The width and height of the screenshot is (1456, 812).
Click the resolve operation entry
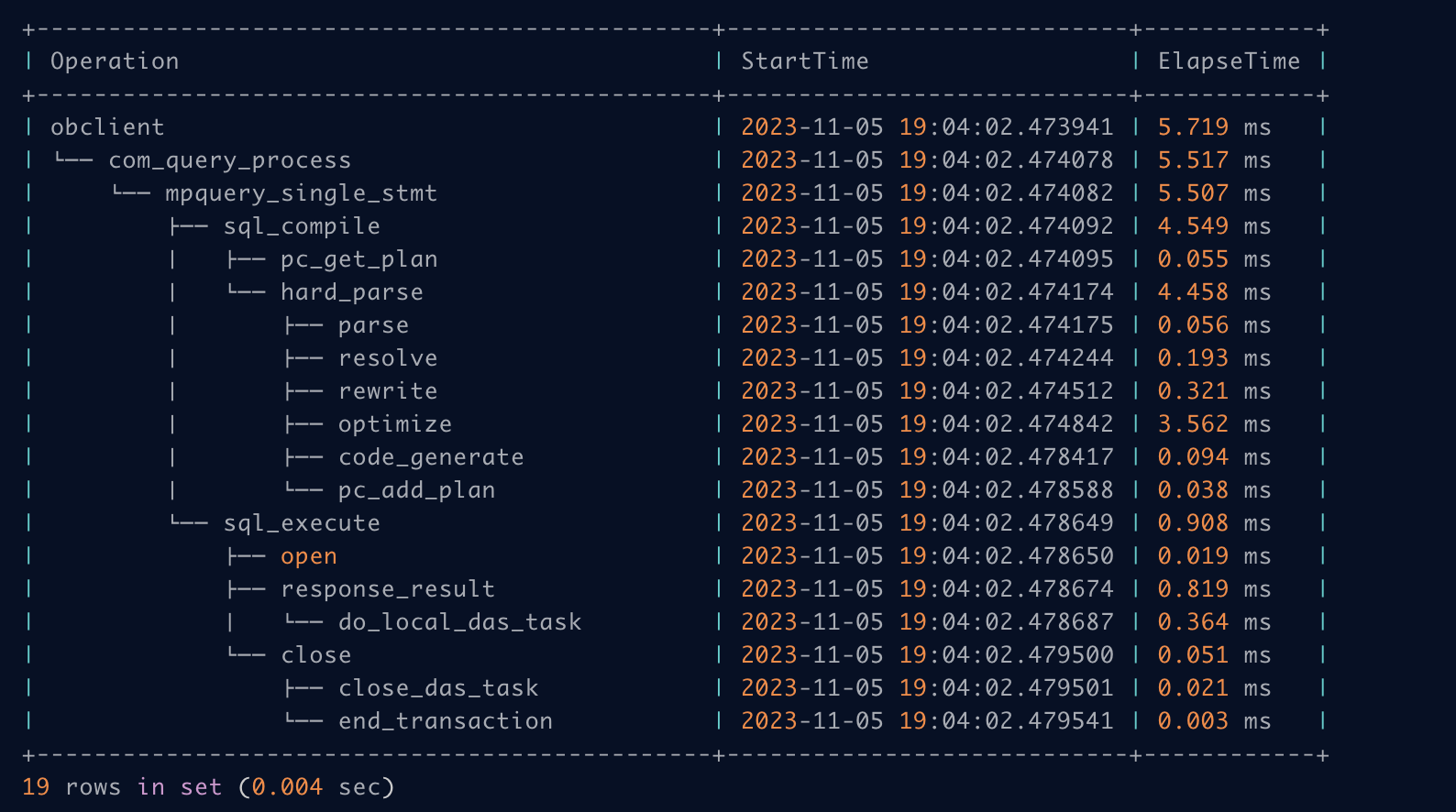coord(388,358)
